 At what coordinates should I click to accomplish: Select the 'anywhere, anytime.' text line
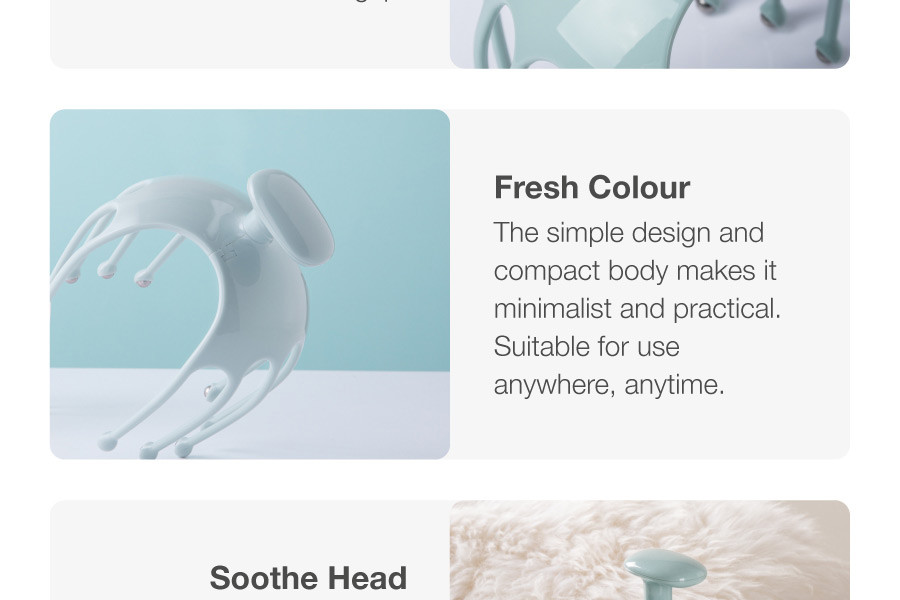point(609,384)
